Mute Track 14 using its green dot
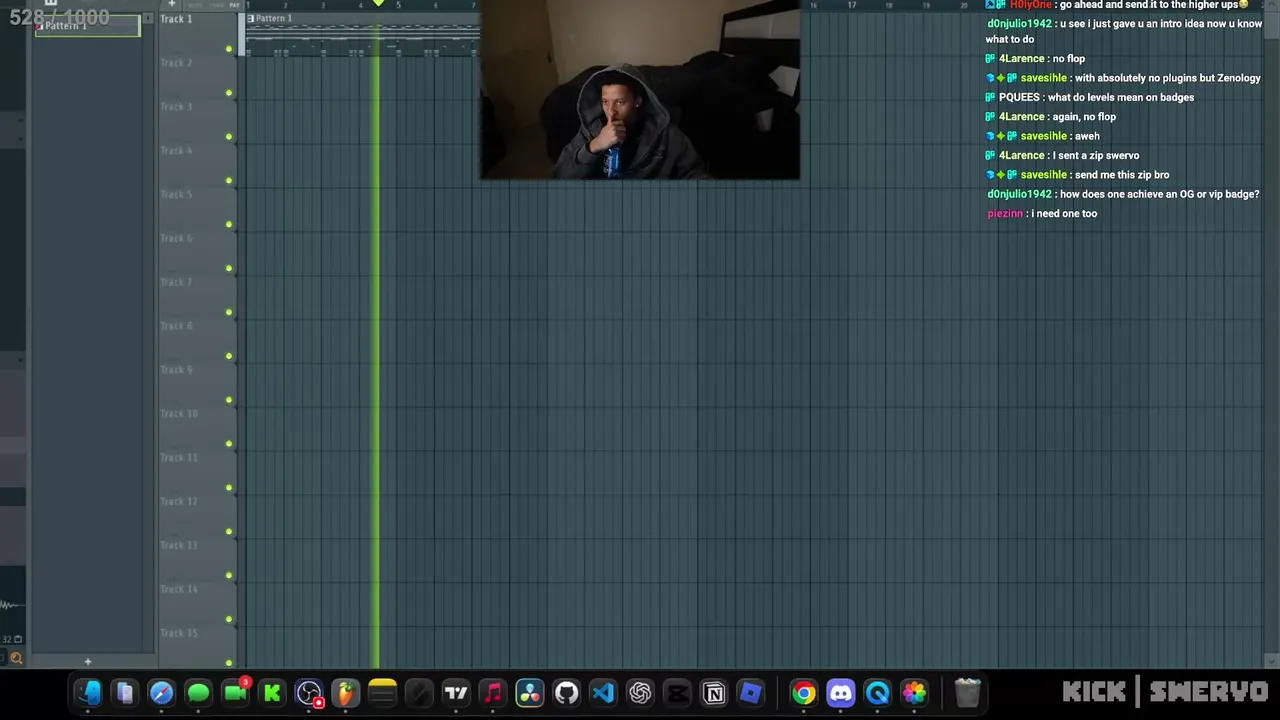 [229, 619]
